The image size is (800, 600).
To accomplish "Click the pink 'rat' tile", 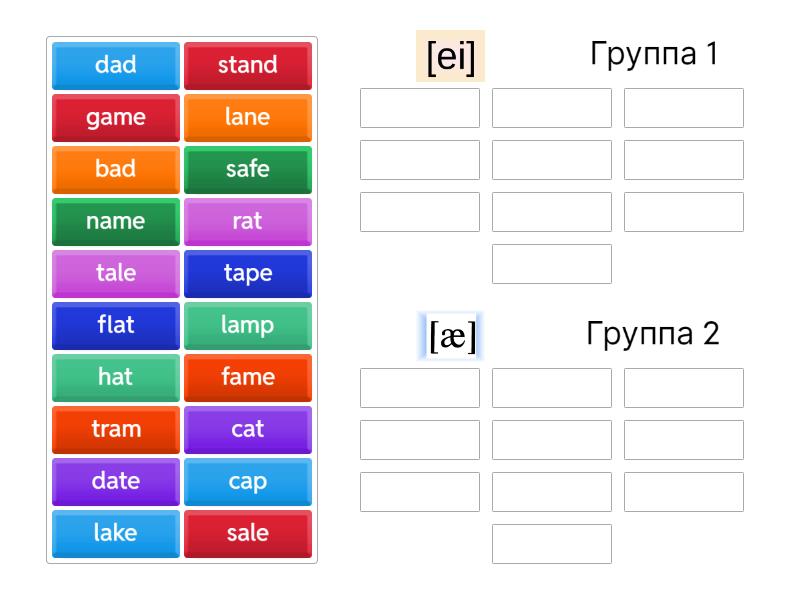I will pos(248,222).
